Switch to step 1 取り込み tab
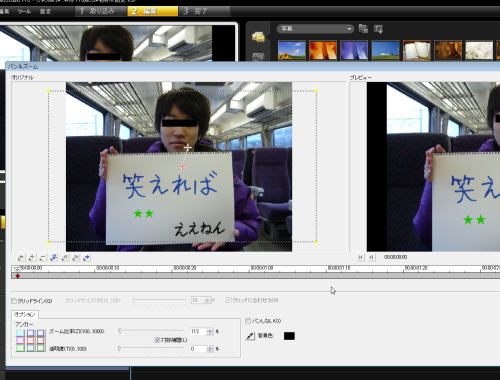 [101, 11]
